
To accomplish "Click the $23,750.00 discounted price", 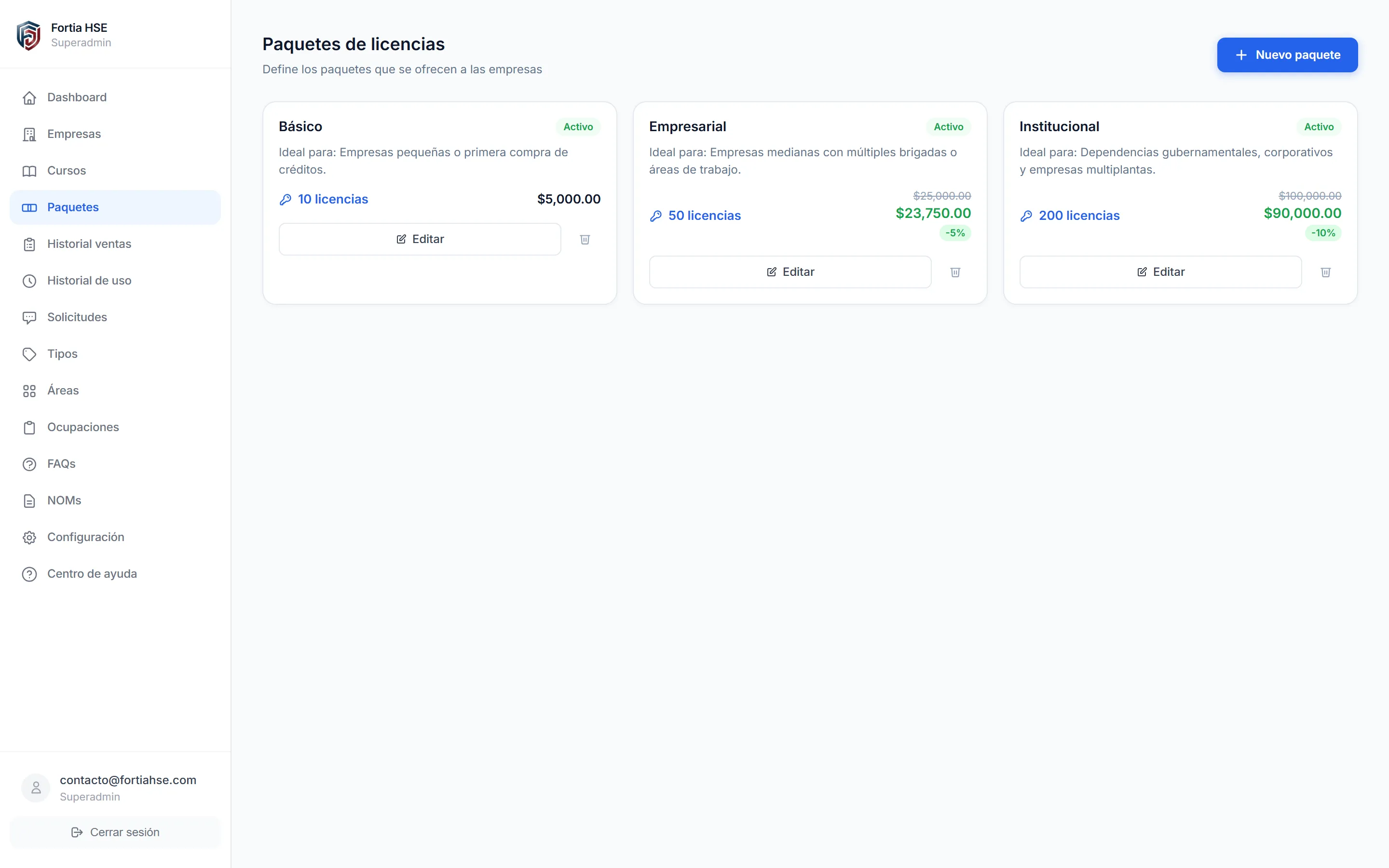I will click(933, 214).
